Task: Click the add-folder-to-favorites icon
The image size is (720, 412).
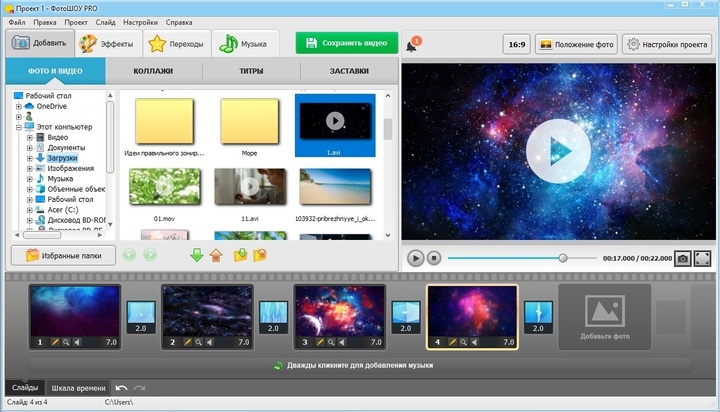Action: pyautogui.click(x=259, y=255)
